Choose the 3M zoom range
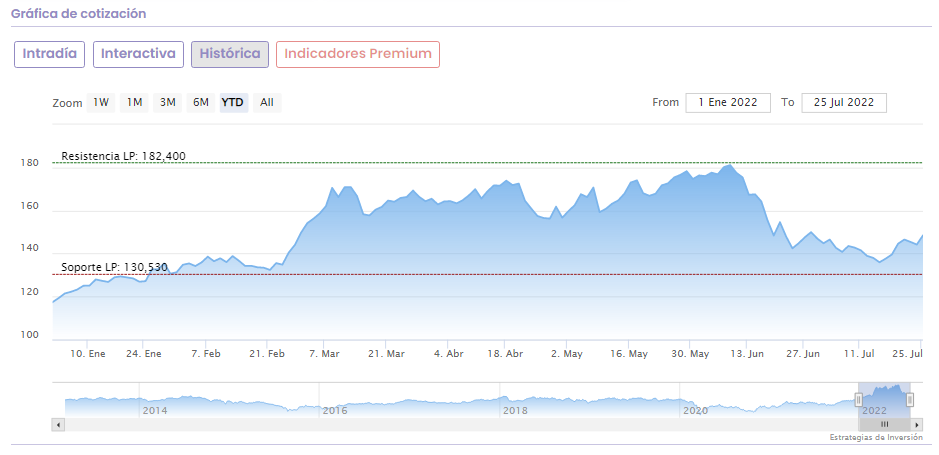939x455 pixels. (168, 102)
